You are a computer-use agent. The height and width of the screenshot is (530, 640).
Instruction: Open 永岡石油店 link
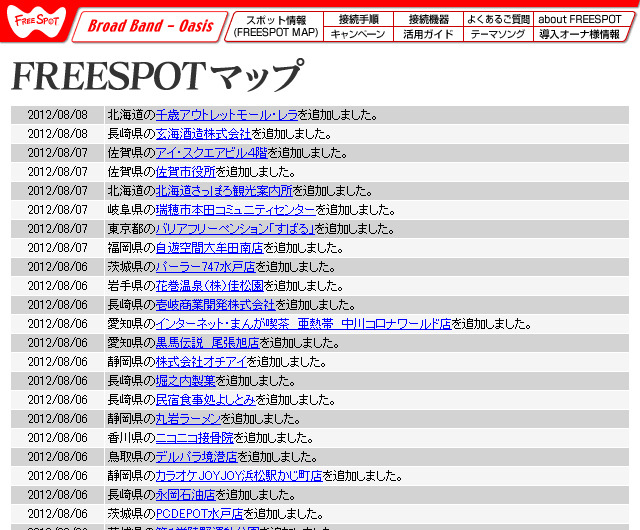(x=186, y=494)
